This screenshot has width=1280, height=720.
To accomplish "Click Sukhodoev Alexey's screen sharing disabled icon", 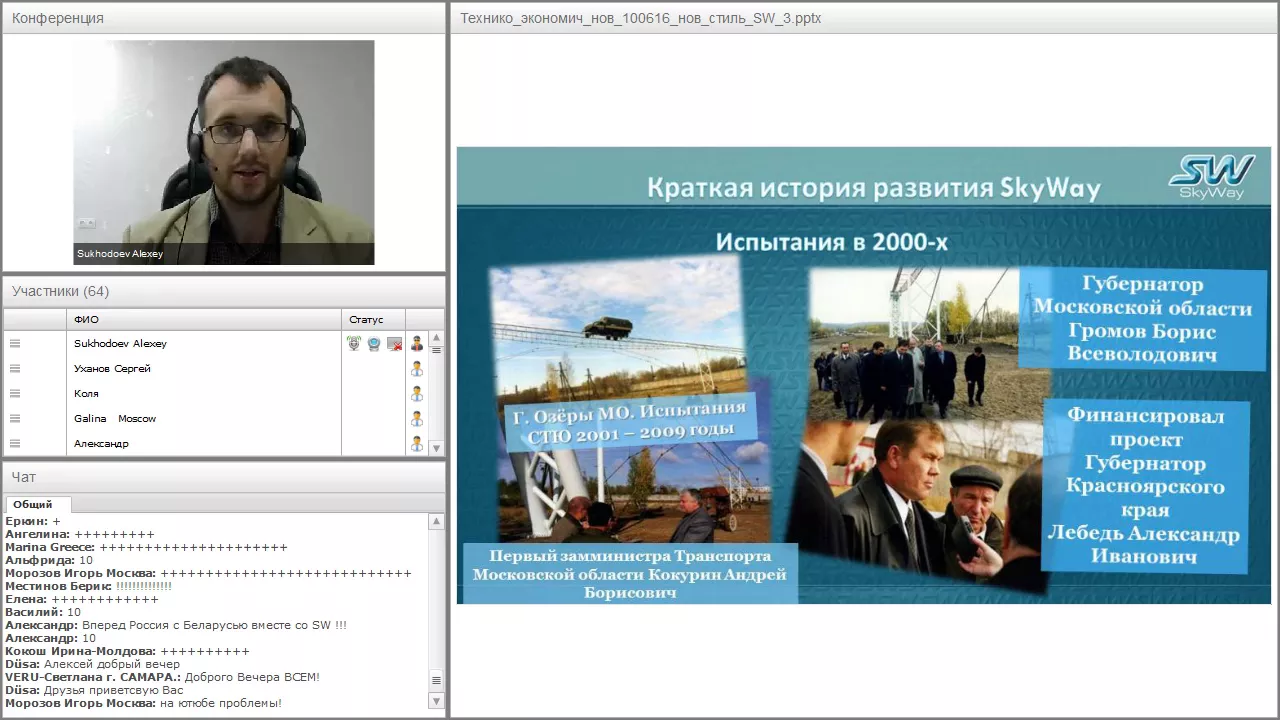I will pos(395,344).
